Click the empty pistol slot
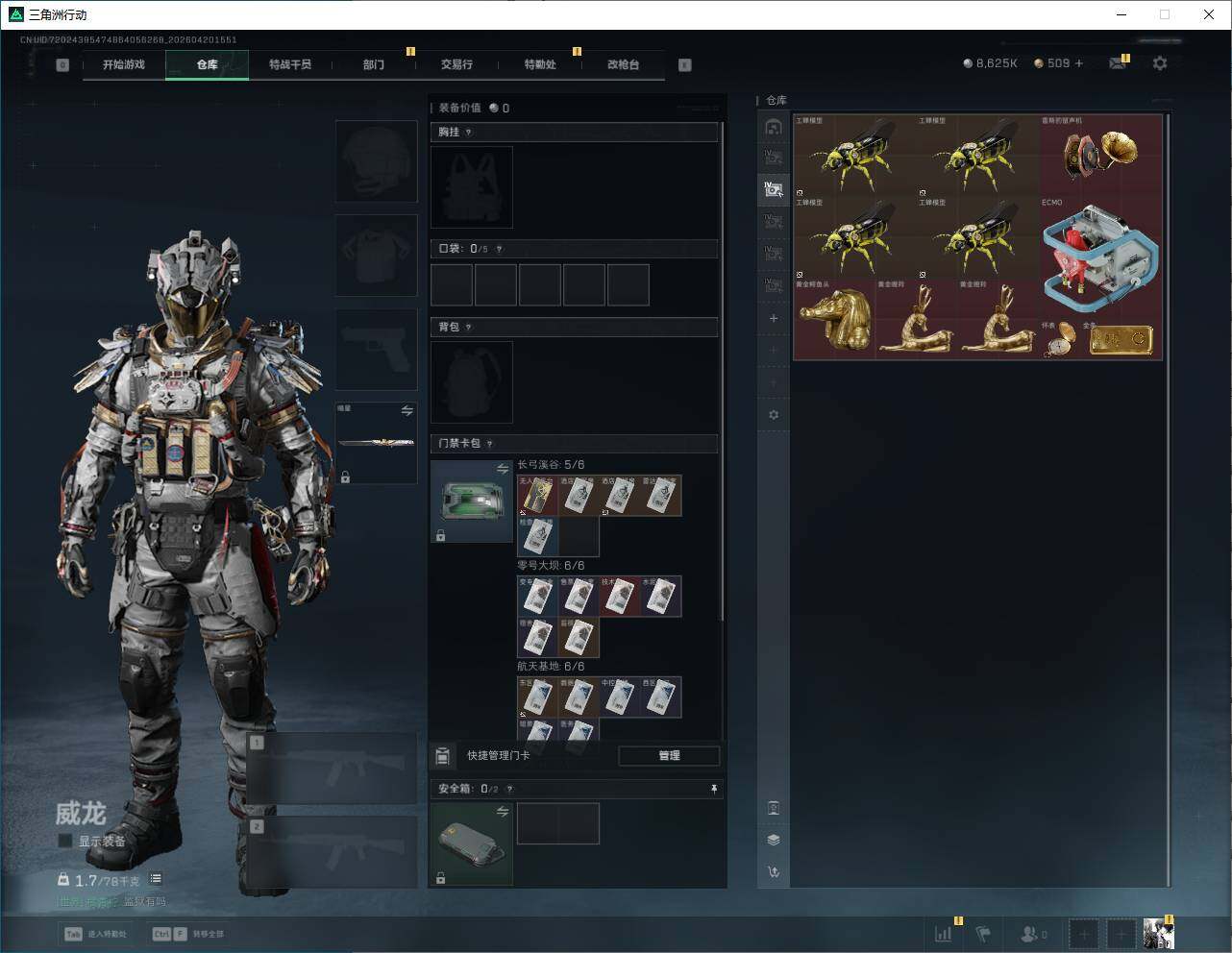The width and height of the screenshot is (1232, 953). click(376, 349)
